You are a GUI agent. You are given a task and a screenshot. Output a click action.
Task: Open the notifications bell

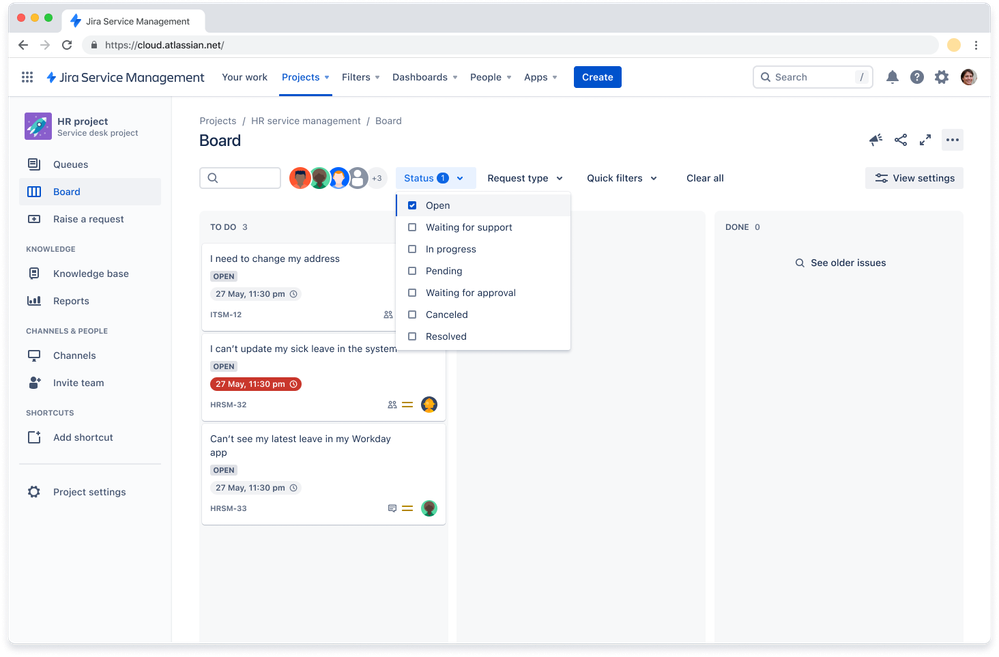pos(892,77)
